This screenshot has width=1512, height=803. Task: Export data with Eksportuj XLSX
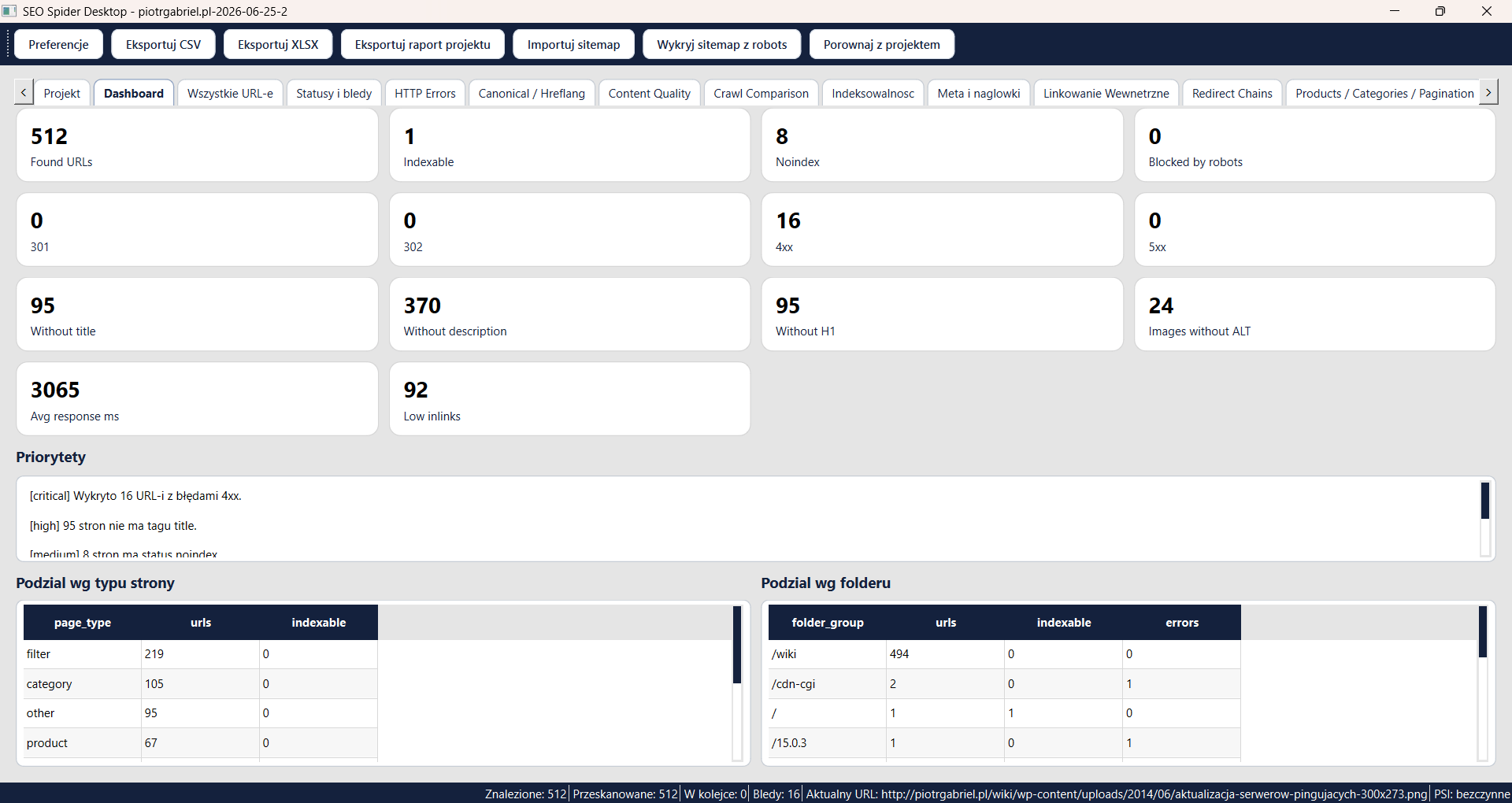pos(278,44)
